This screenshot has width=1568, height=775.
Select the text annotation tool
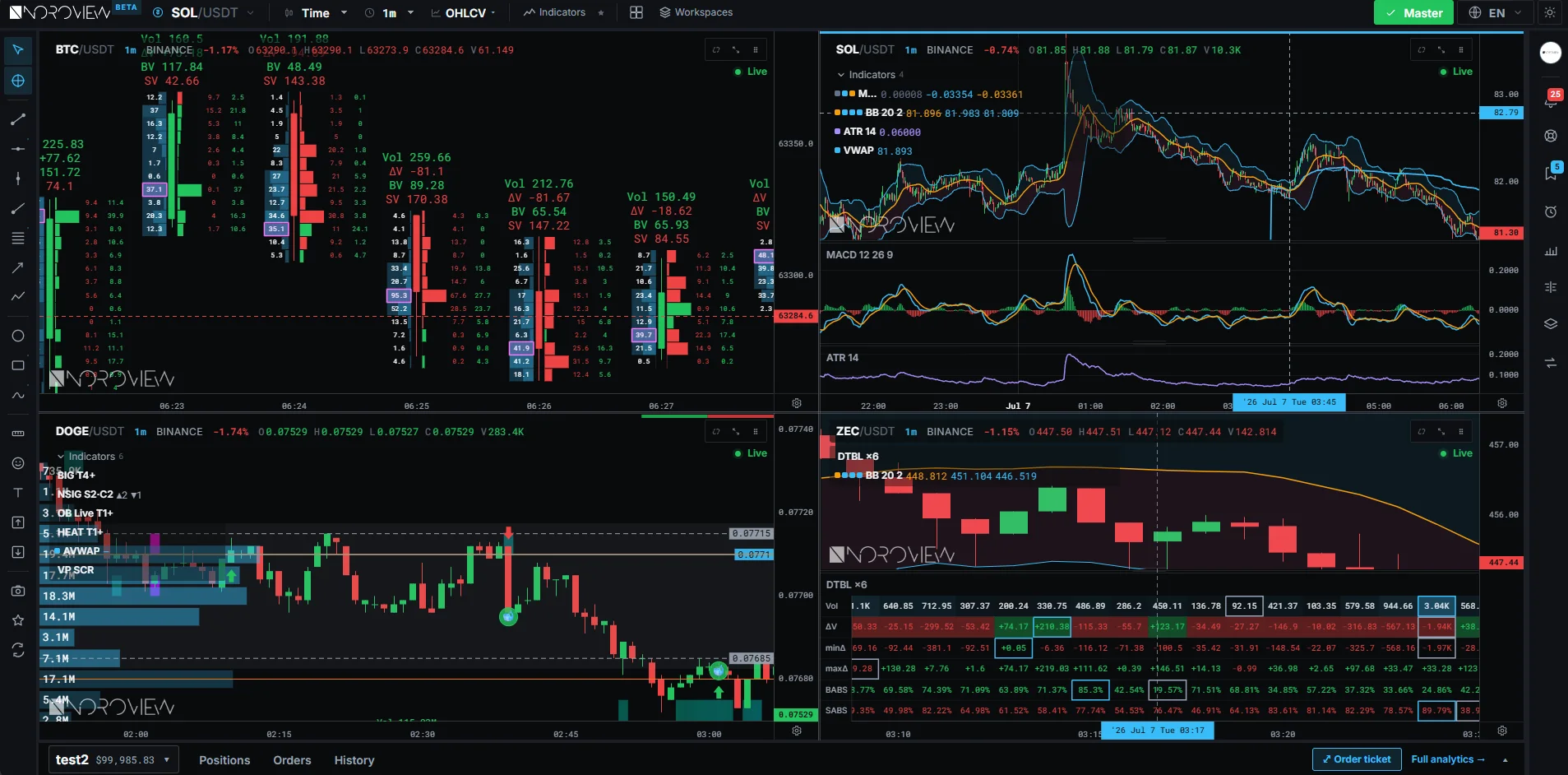[x=18, y=493]
